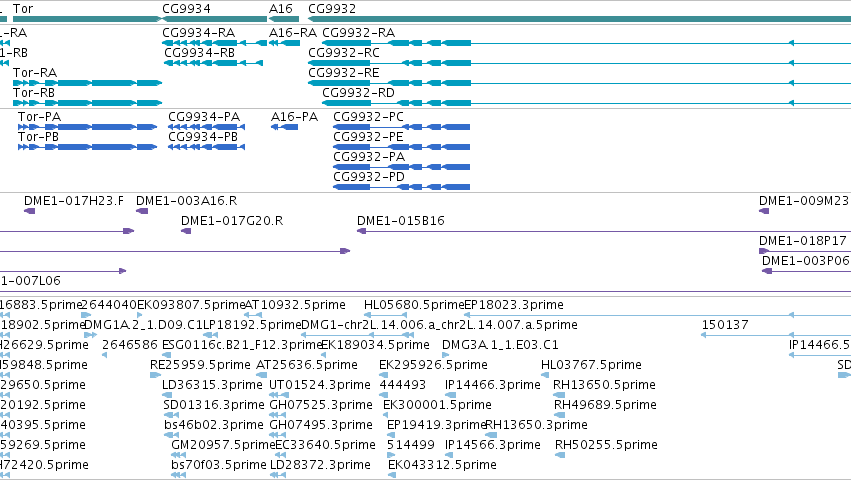Click EST AT25636.5prime

pyautogui.click(x=307, y=365)
